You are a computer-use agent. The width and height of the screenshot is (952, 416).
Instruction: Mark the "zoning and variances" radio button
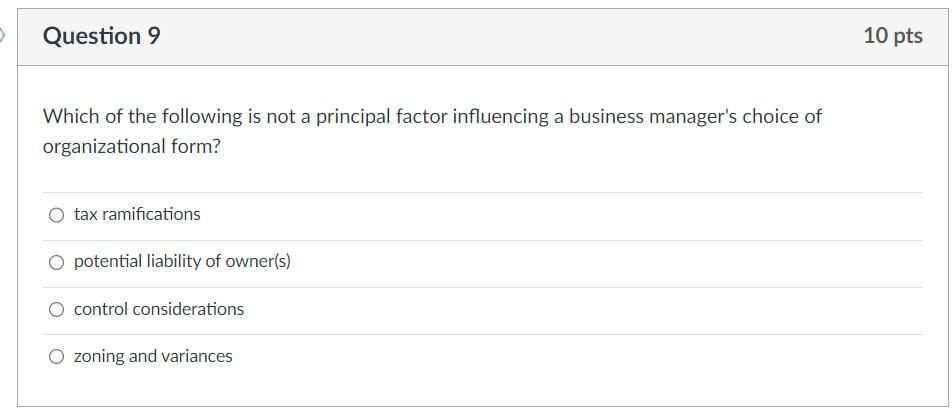(57, 357)
